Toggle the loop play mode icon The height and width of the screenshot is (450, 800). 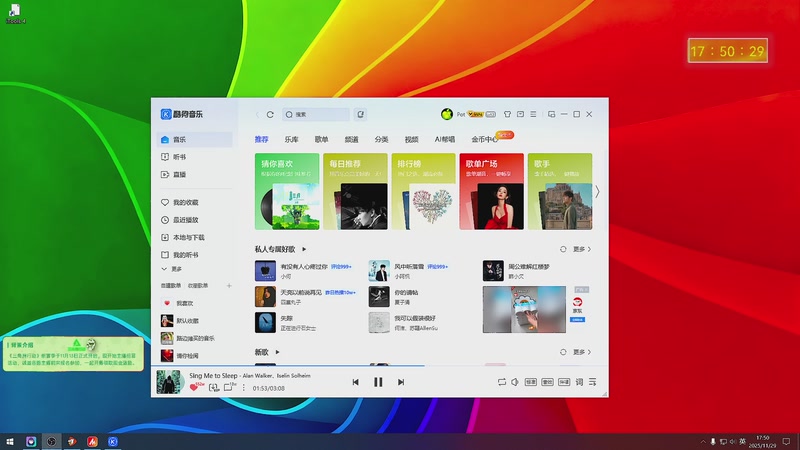coord(502,382)
